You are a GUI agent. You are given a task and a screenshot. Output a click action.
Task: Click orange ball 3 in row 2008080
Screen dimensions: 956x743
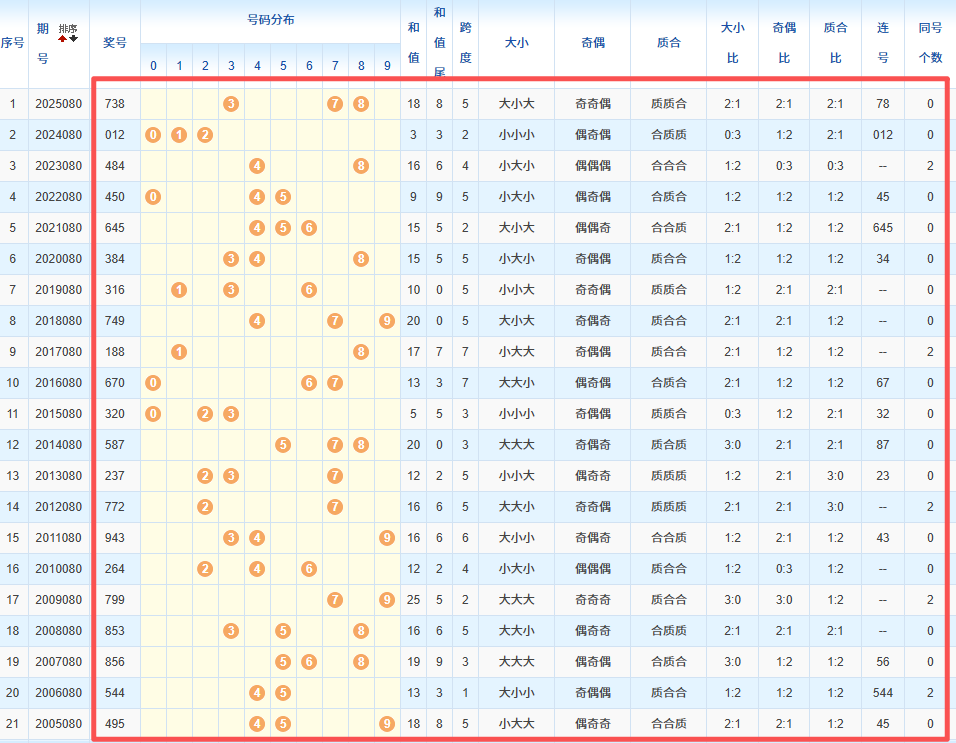pyautogui.click(x=231, y=631)
